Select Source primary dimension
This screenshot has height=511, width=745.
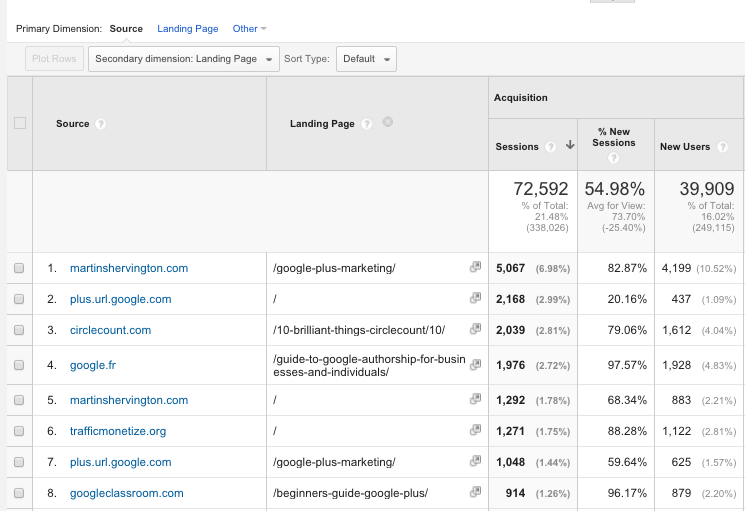[x=126, y=28]
